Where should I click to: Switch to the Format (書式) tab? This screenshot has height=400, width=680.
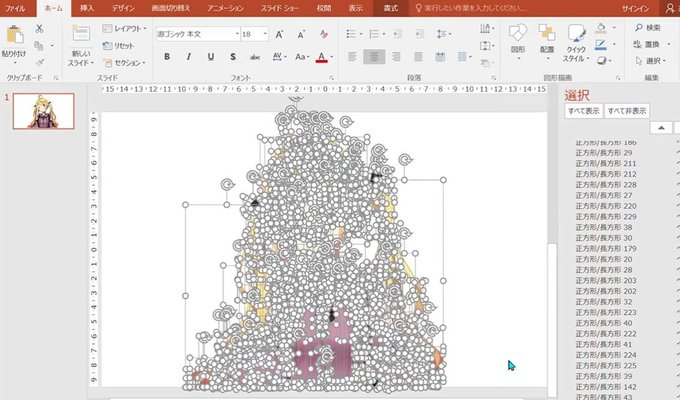pos(391,8)
